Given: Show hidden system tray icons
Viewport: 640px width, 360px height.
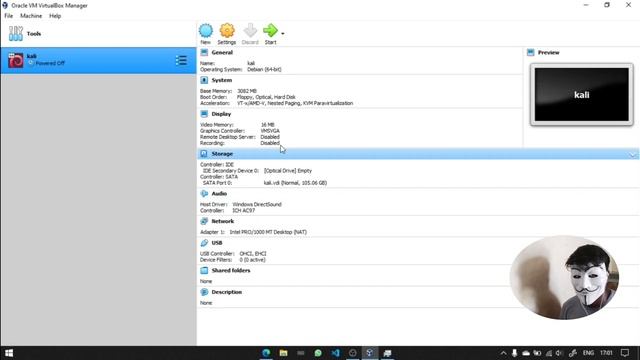Looking at the screenshot, I should 503,353.
